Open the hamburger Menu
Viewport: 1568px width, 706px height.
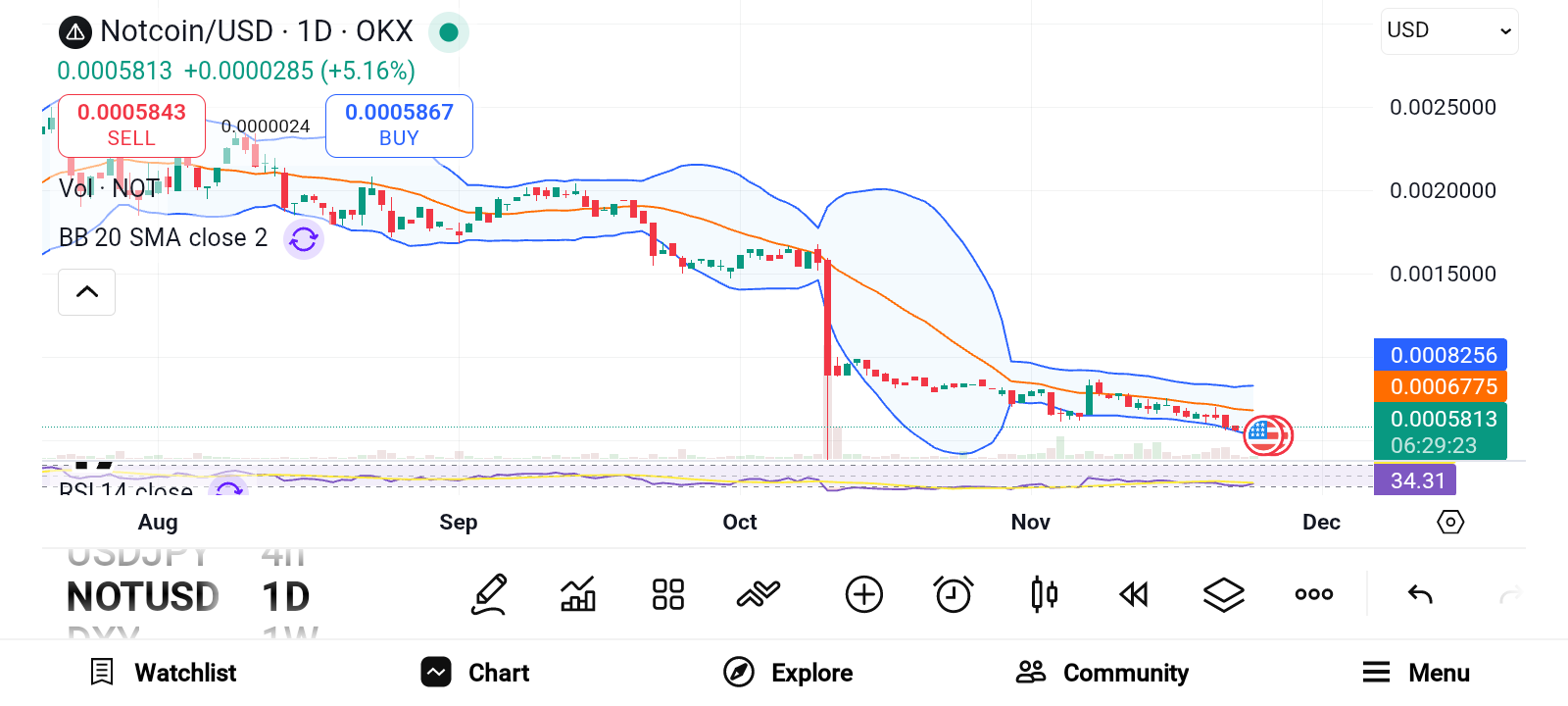1416,673
